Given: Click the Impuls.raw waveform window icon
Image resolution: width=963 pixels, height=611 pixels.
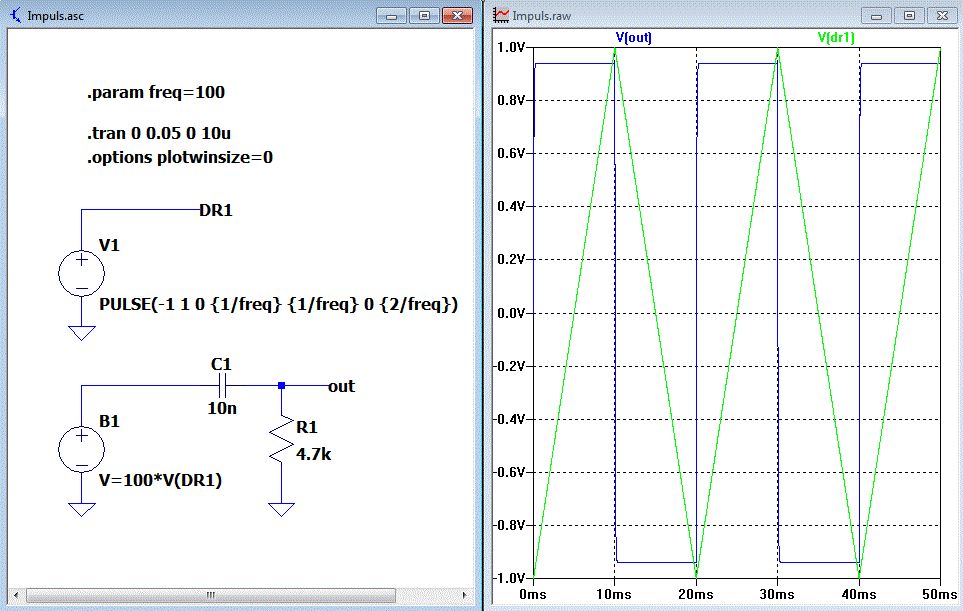Looking at the screenshot, I should [501, 16].
